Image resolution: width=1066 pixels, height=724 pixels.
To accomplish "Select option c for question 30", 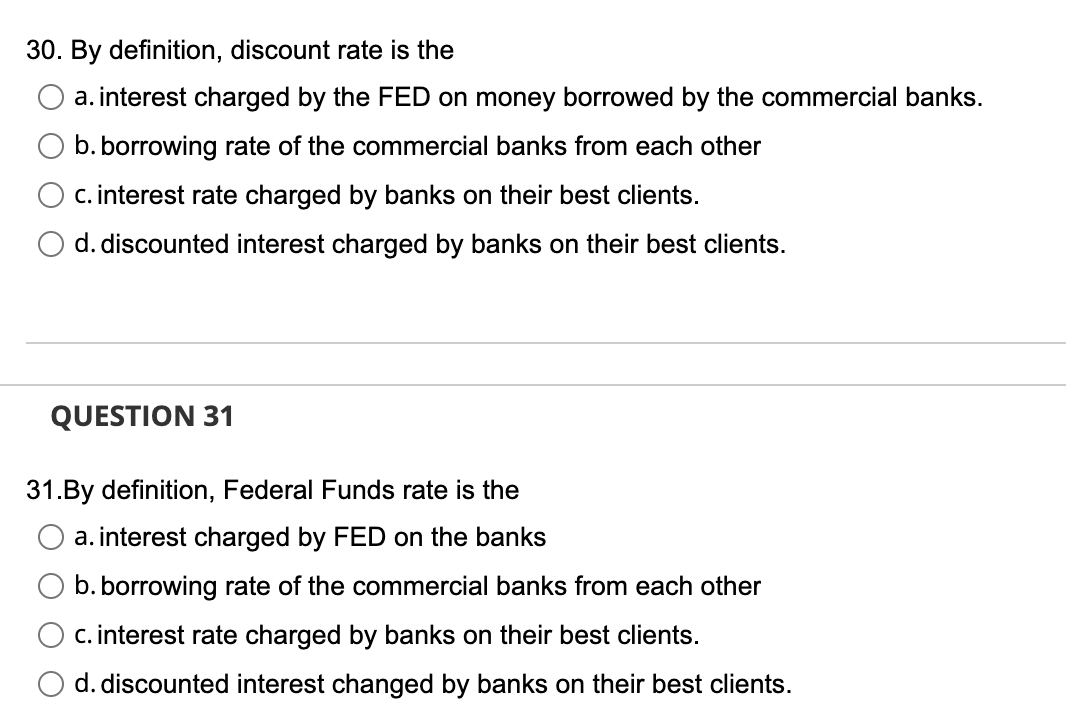I will (51, 195).
